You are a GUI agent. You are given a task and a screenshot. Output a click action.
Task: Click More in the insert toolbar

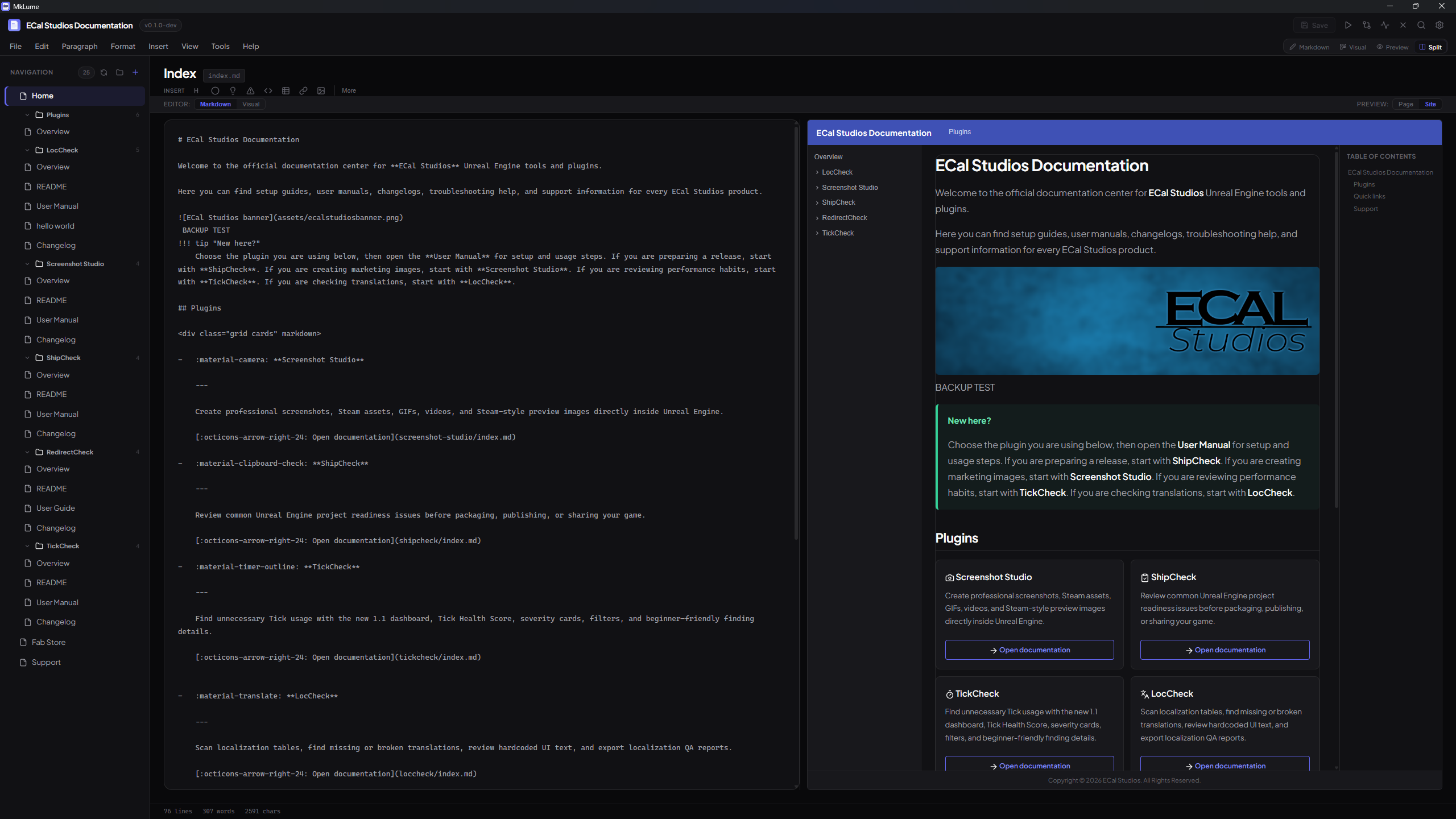(x=349, y=90)
